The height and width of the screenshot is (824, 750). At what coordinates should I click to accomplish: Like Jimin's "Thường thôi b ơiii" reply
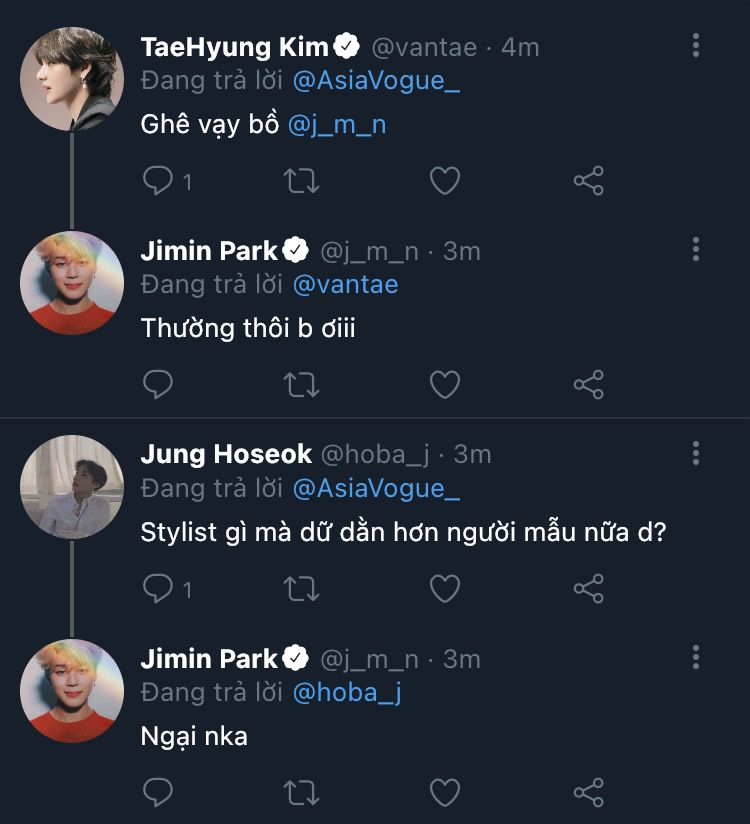coord(444,385)
